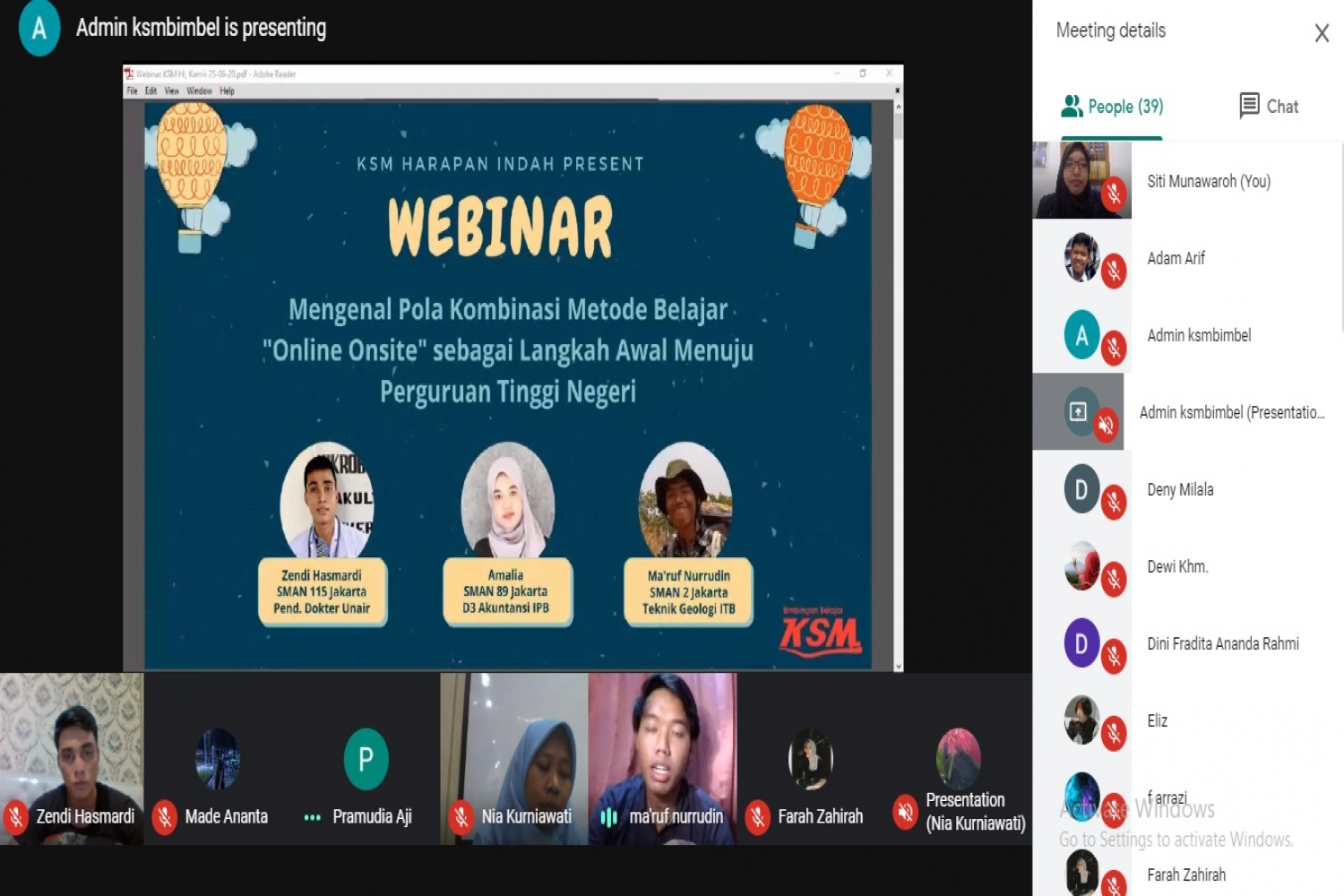Image resolution: width=1344 pixels, height=896 pixels.
Task: Click muted audio icon on Admin ksmbimbel presentation
Action: point(1107,425)
